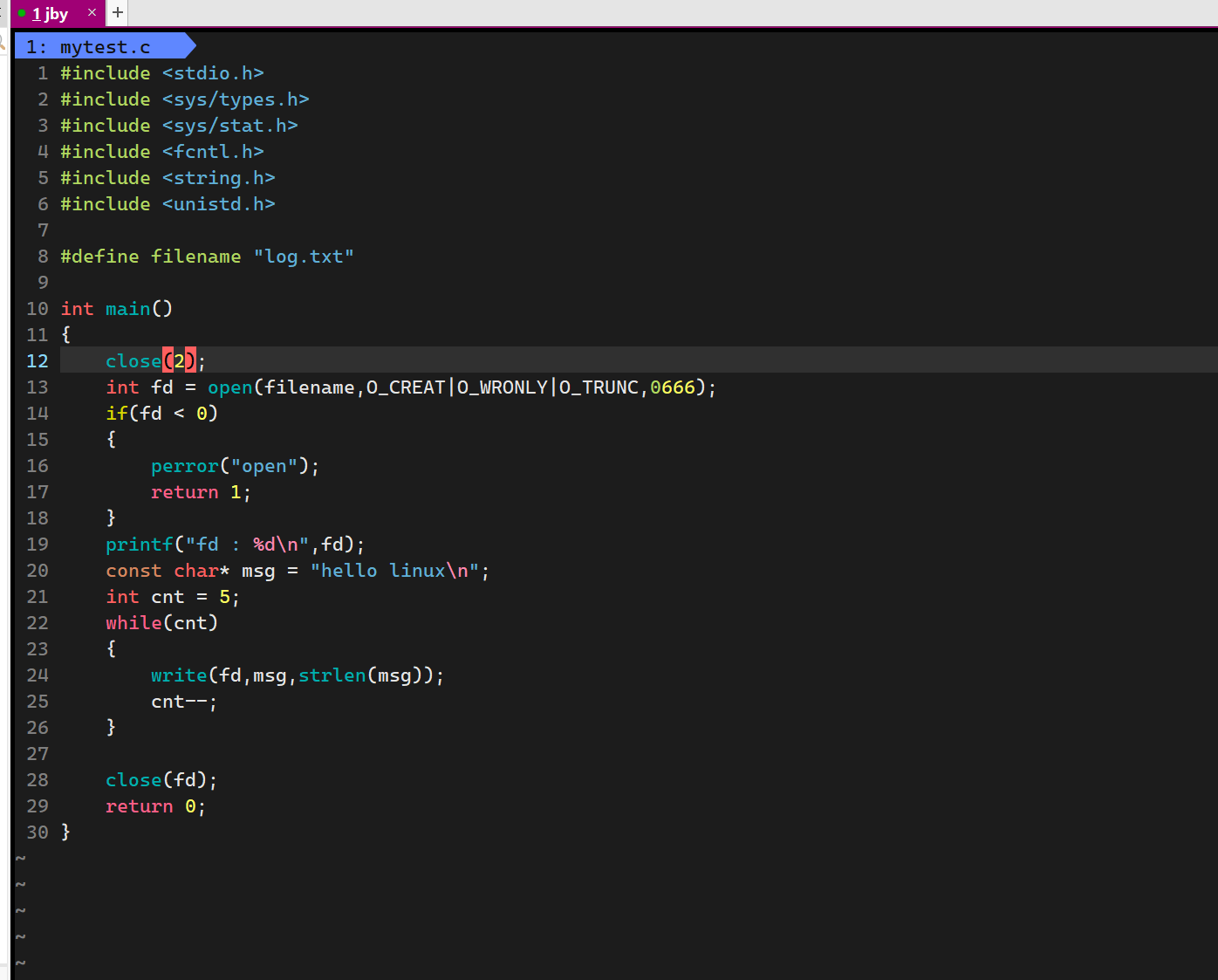Click the "log.txt" string literal
The height and width of the screenshot is (980, 1218).
tap(304, 257)
